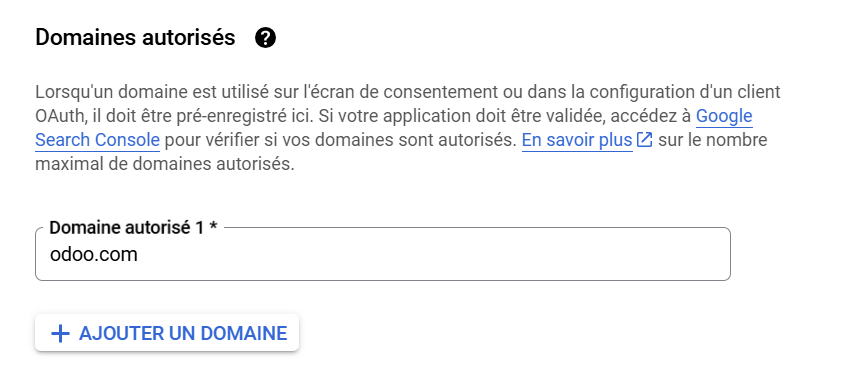The image size is (852, 374).
Task: Follow the En savoir plus link
Action: point(577,140)
